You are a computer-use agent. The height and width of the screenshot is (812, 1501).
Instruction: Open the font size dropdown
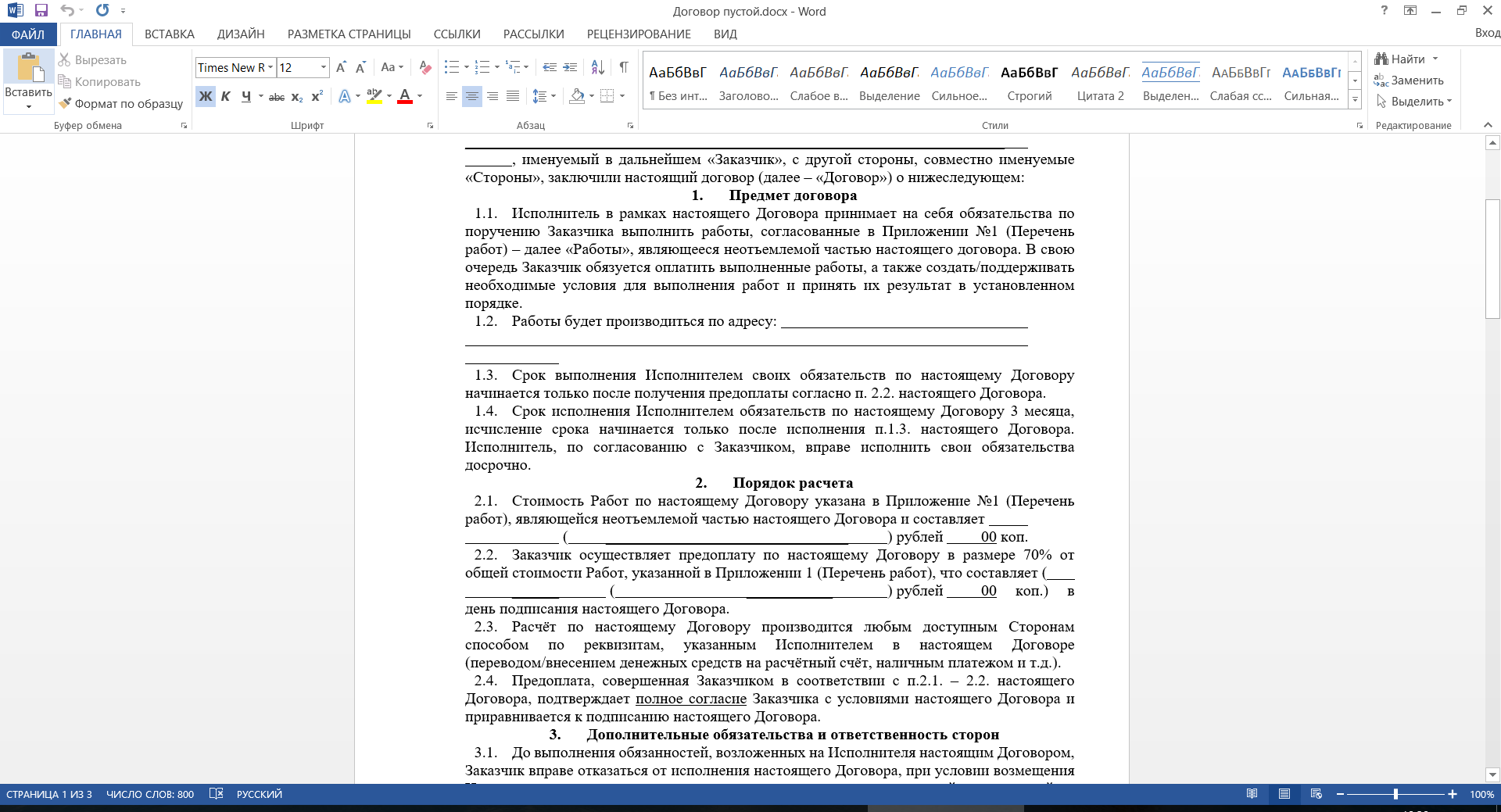tap(323, 68)
